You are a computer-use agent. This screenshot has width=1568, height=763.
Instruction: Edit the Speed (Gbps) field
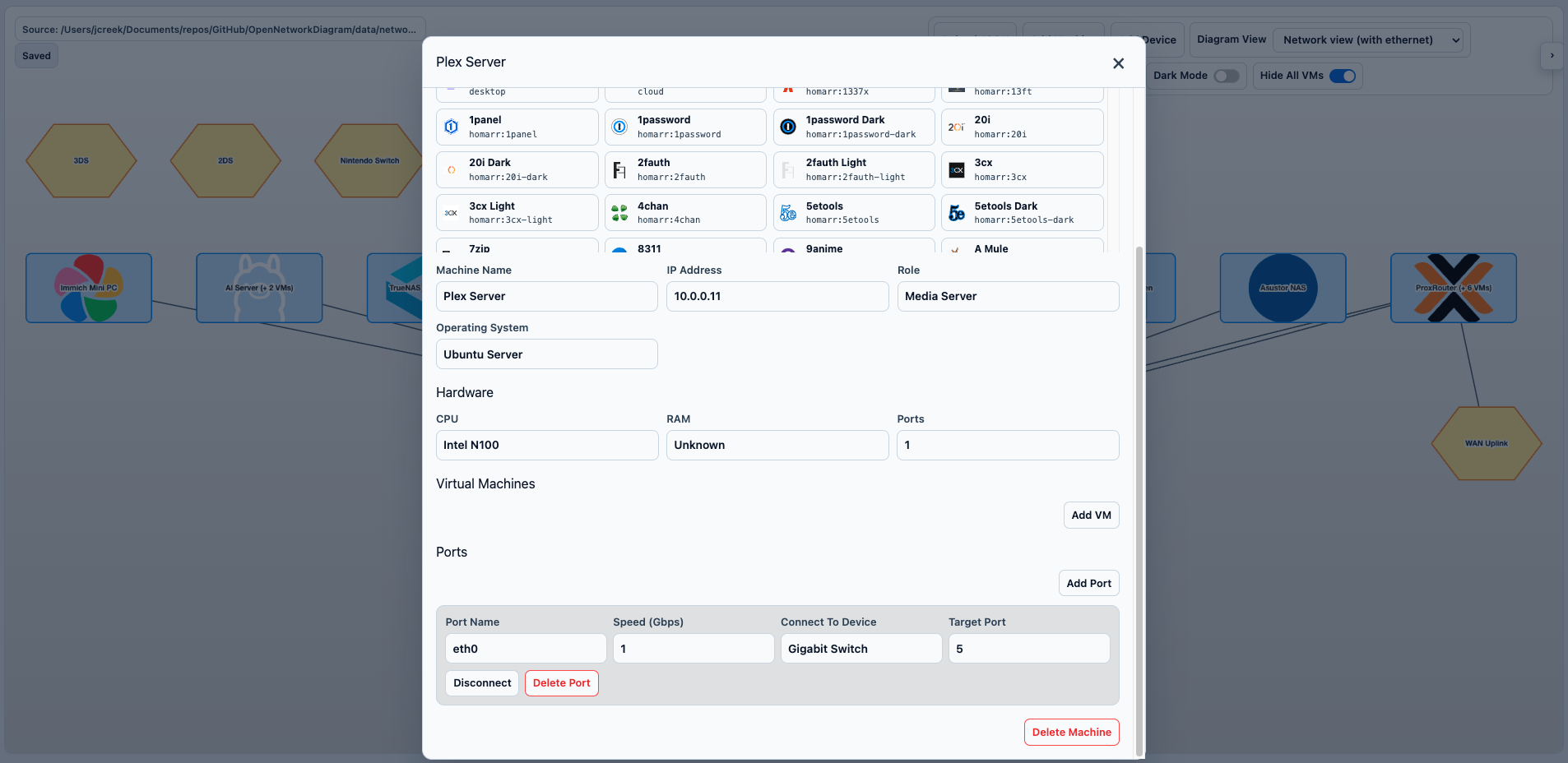[x=694, y=649]
